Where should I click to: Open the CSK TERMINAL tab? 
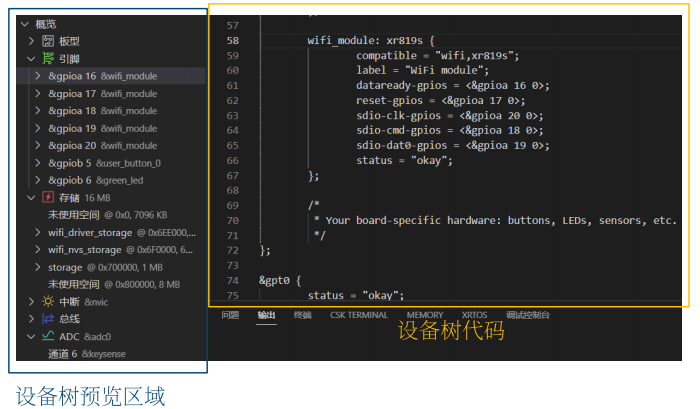tap(359, 315)
